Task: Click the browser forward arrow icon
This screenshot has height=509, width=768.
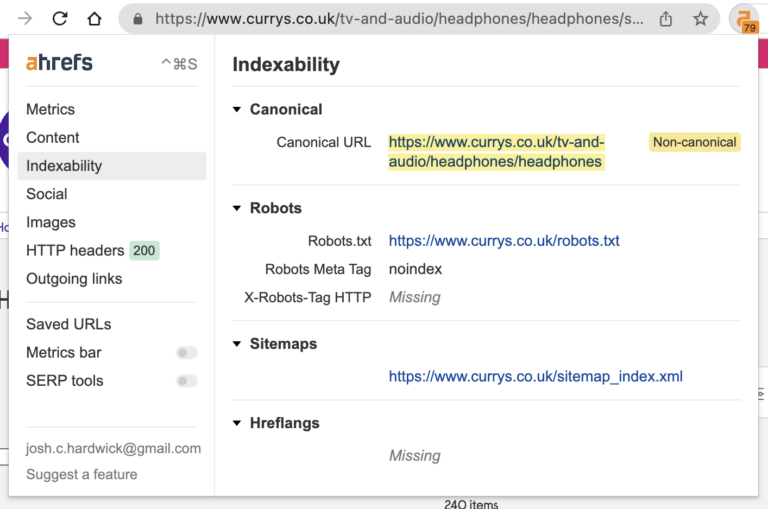Action: (x=25, y=19)
